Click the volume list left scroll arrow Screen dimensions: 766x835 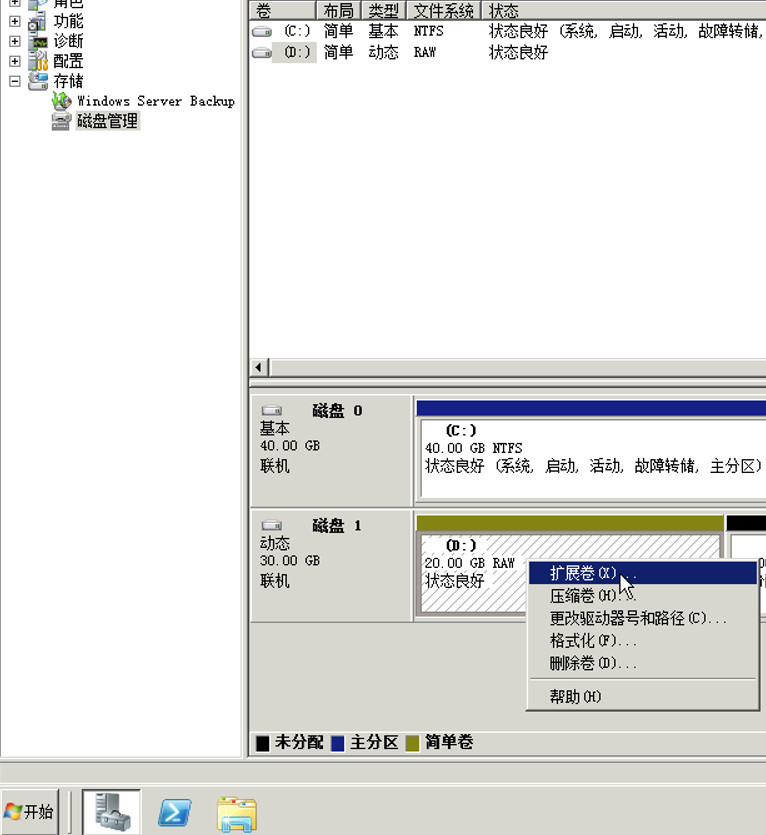click(x=260, y=367)
